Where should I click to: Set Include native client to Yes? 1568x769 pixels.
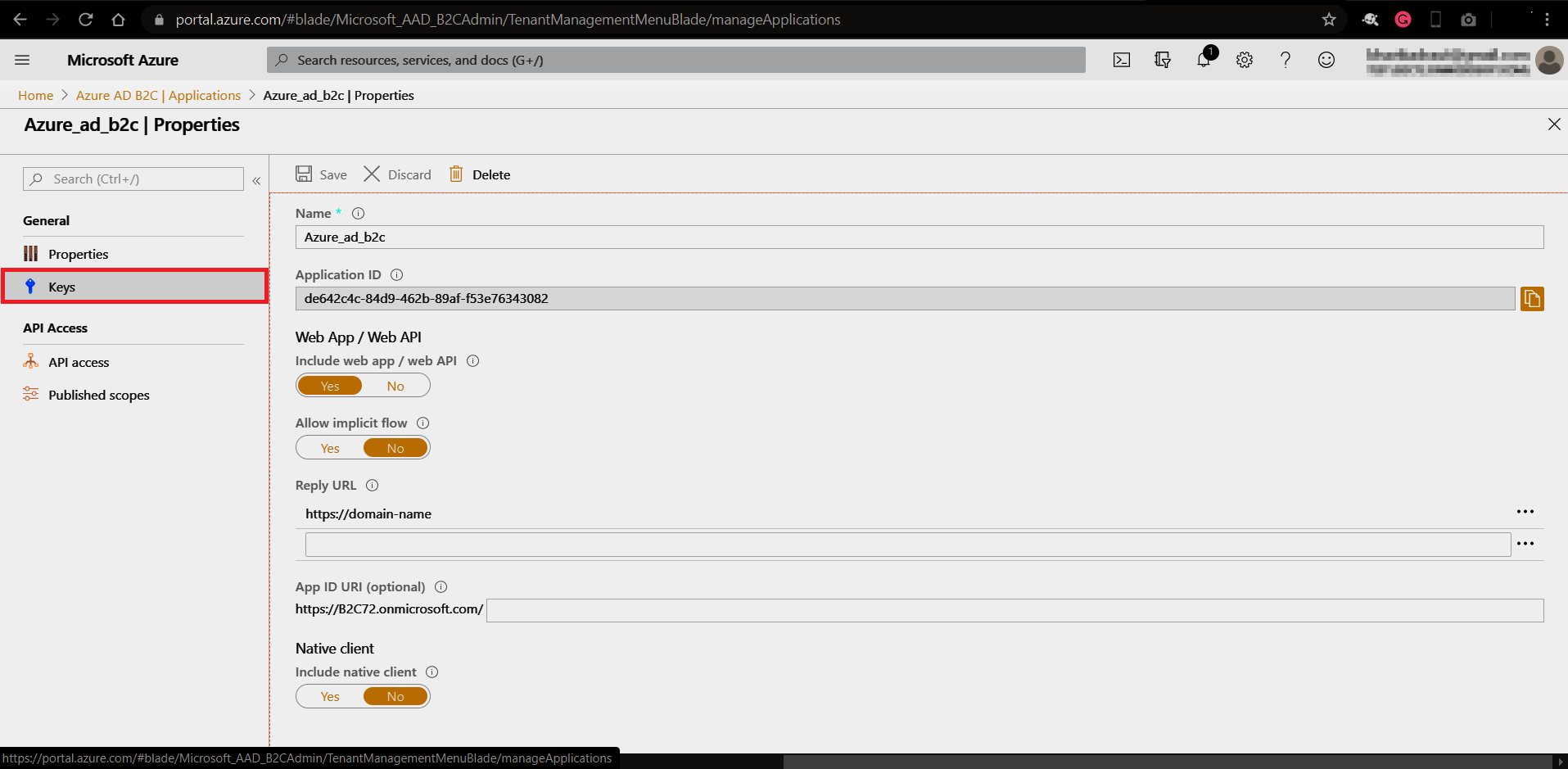click(x=330, y=696)
